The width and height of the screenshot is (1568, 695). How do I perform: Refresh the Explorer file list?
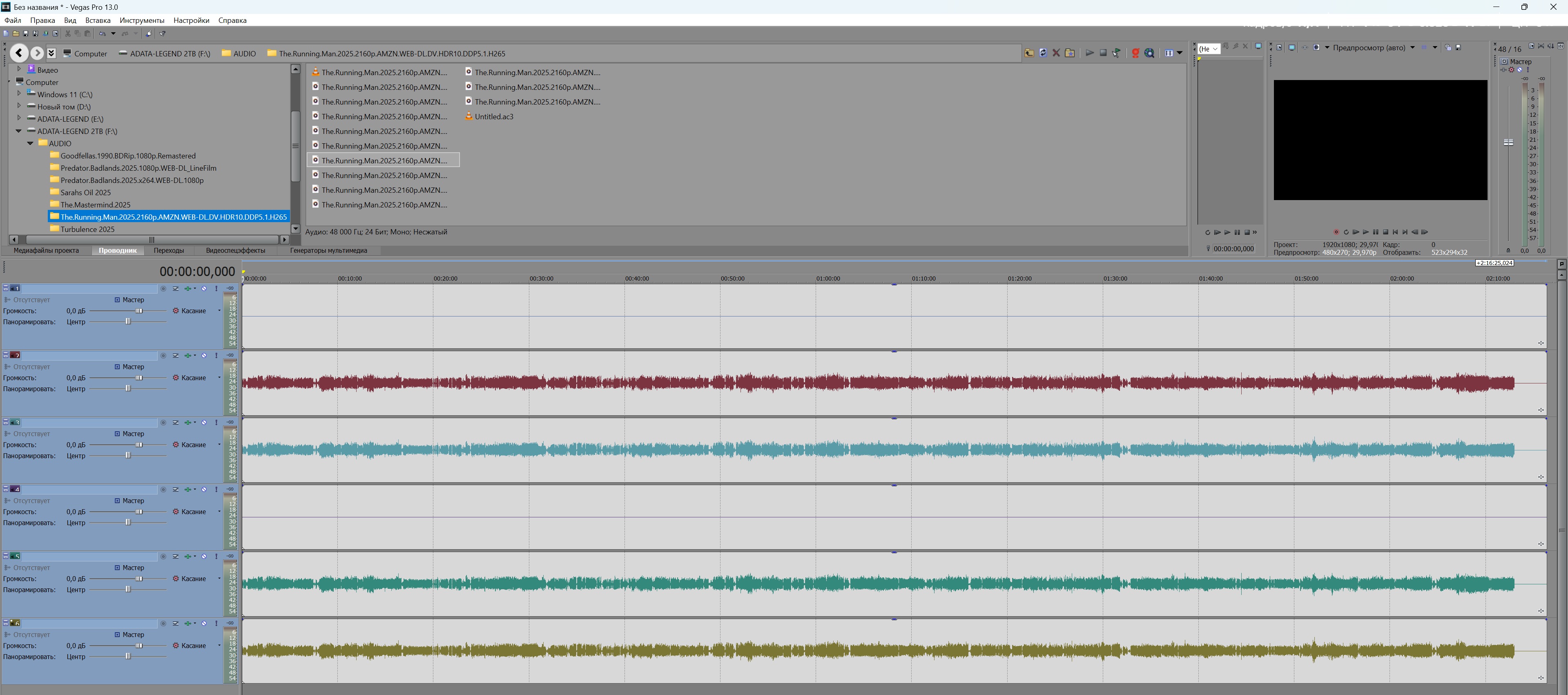point(1043,53)
